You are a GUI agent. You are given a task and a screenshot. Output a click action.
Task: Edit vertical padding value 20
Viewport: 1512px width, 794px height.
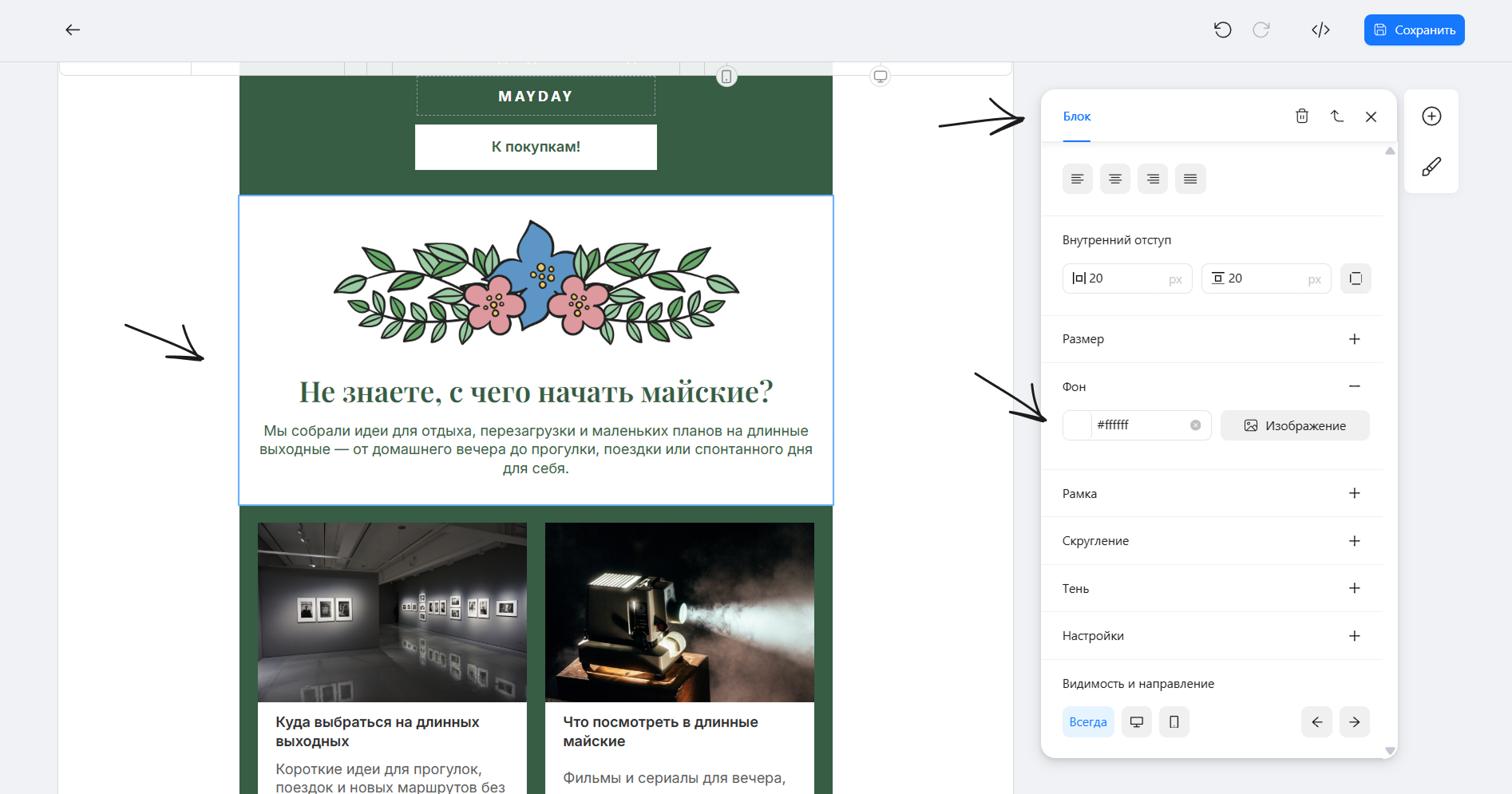tap(1266, 278)
